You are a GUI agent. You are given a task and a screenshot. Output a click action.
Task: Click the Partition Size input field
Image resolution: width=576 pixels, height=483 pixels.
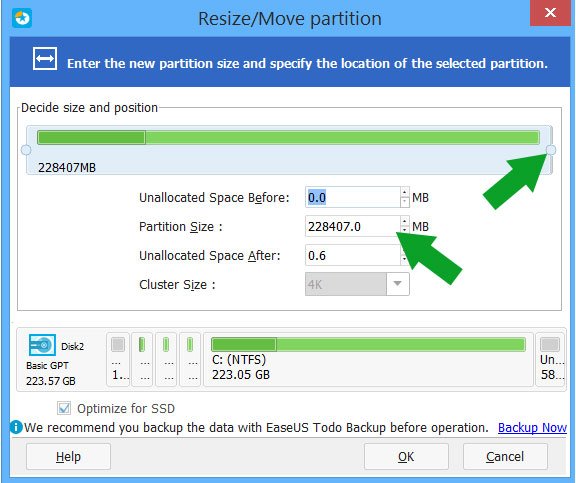[353, 226]
